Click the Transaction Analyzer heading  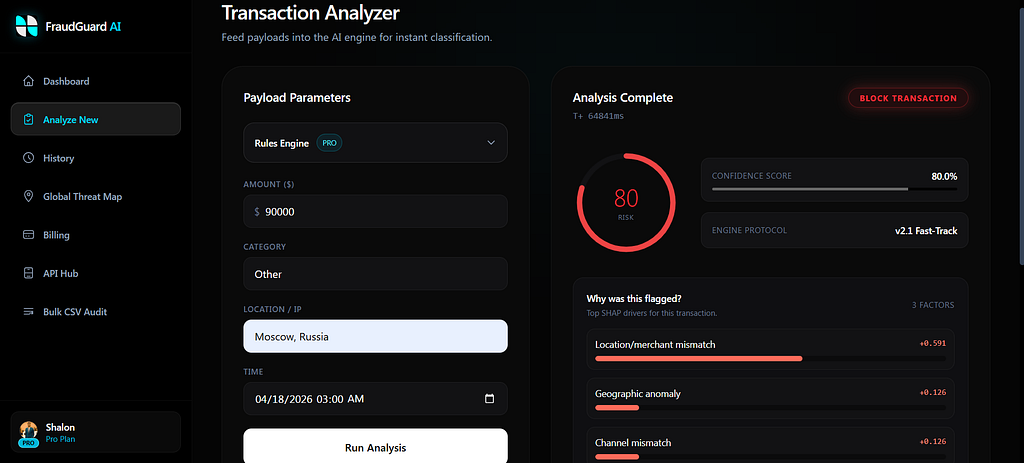(x=311, y=12)
